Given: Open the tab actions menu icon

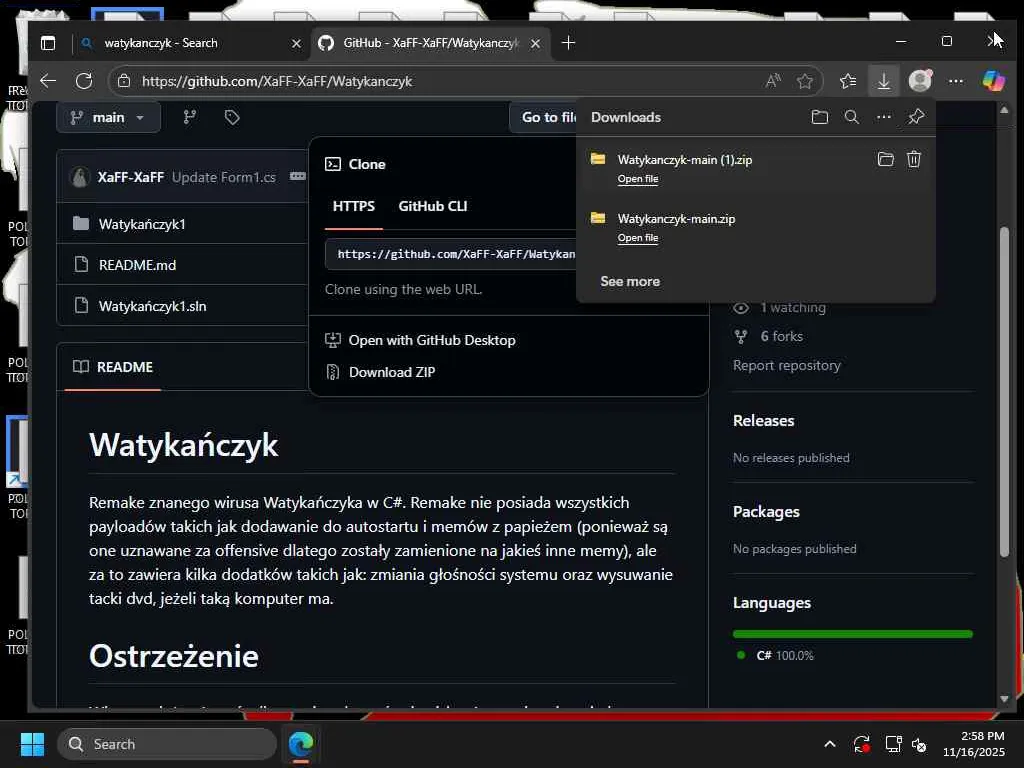Looking at the screenshot, I should [48, 43].
